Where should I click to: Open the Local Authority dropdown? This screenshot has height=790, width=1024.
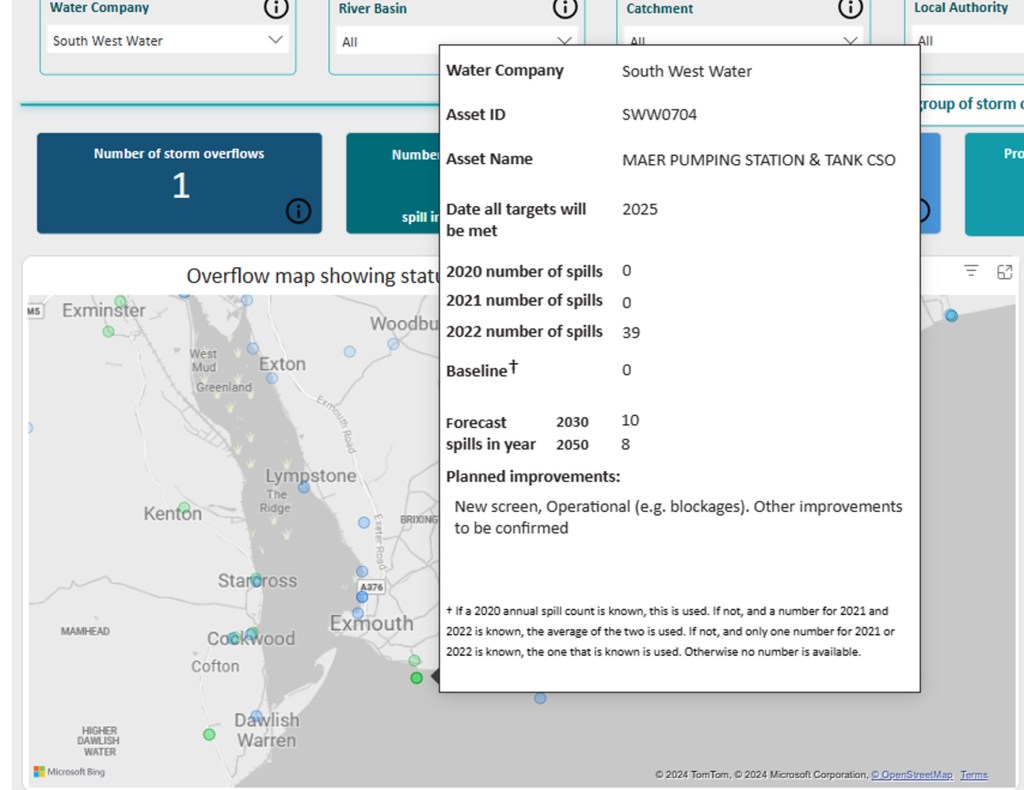(x=965, y=41)
